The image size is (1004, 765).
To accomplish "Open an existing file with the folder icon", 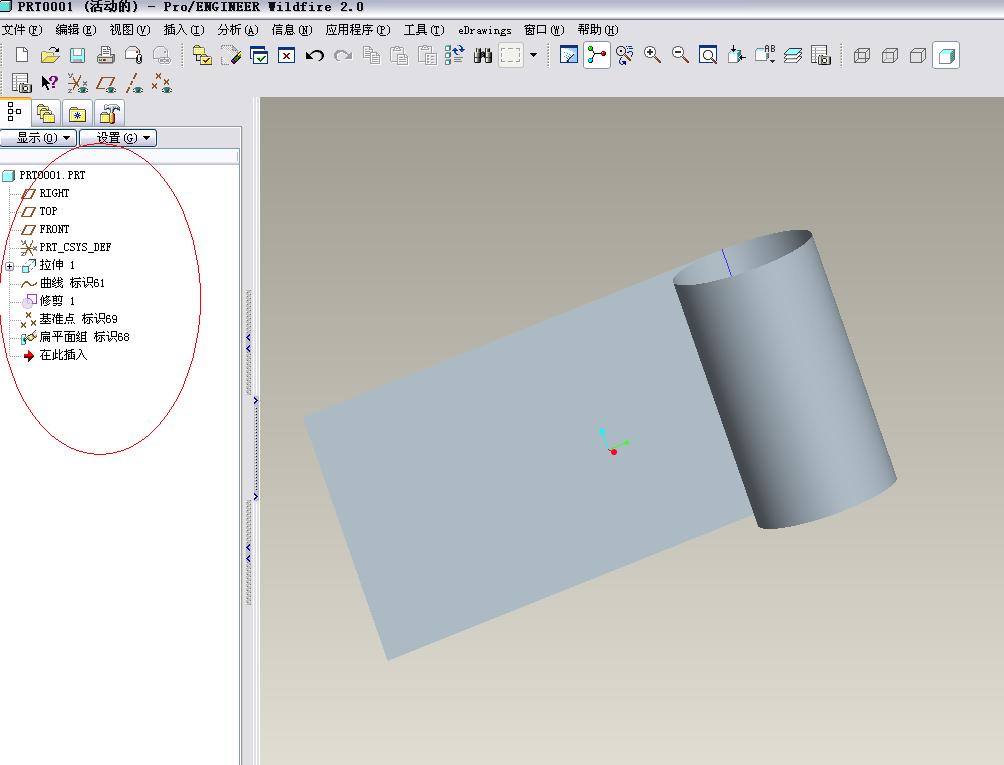I will pos(50,55).
